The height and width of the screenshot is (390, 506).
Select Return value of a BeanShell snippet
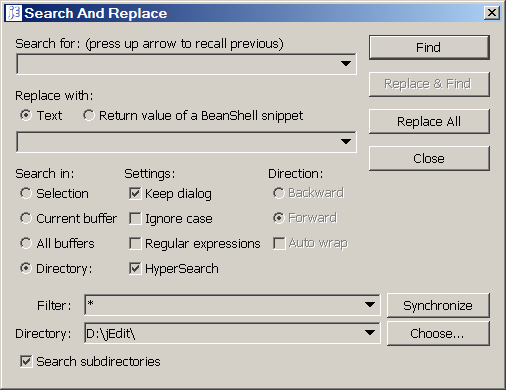[89, 115]
